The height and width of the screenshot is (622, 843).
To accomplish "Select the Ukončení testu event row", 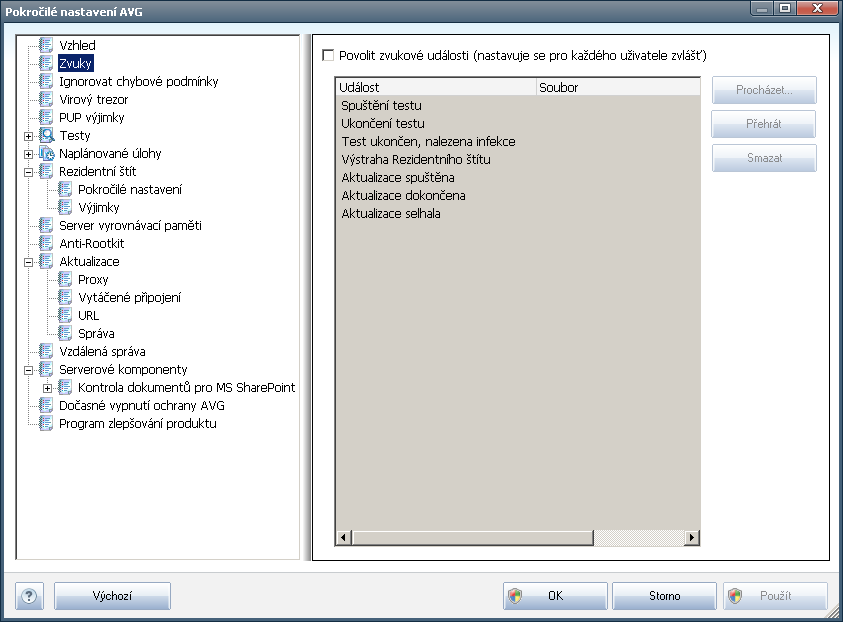I will 518,124.
